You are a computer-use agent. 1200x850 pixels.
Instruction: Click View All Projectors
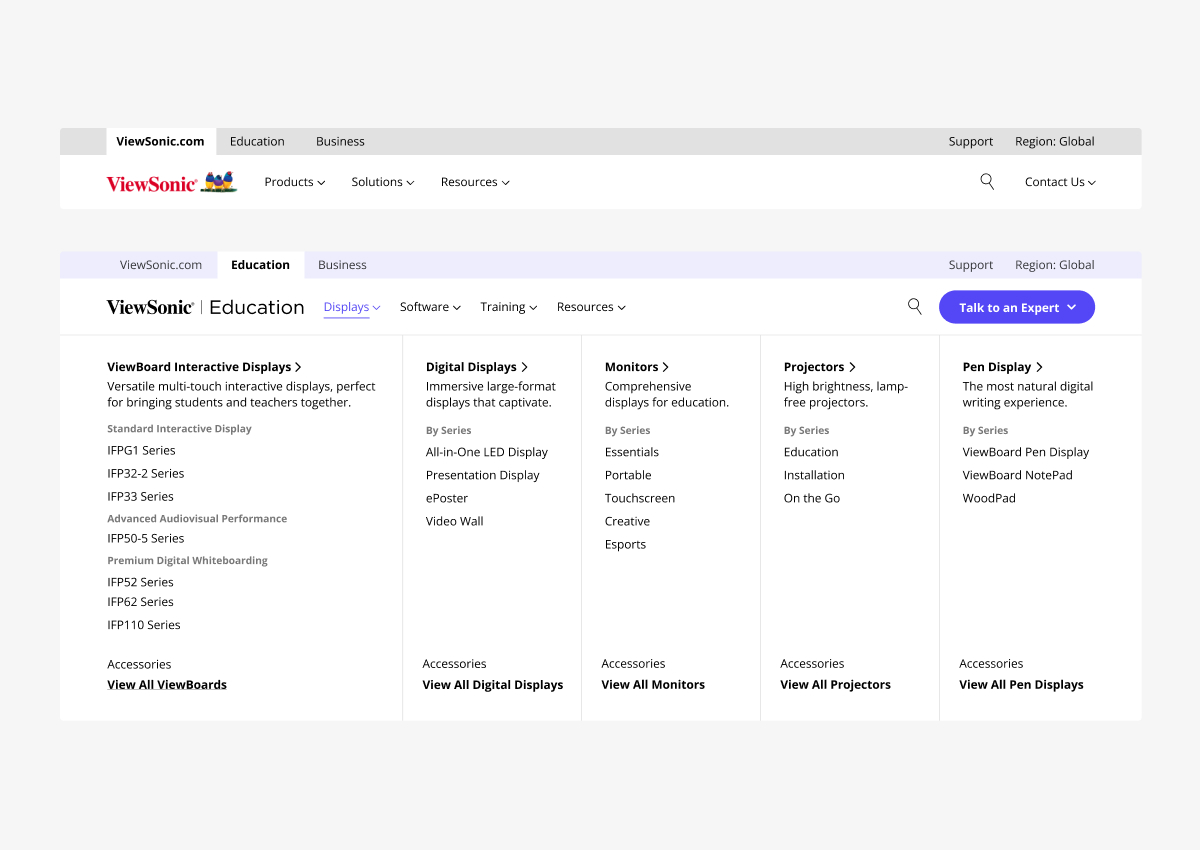pos(835,685)
